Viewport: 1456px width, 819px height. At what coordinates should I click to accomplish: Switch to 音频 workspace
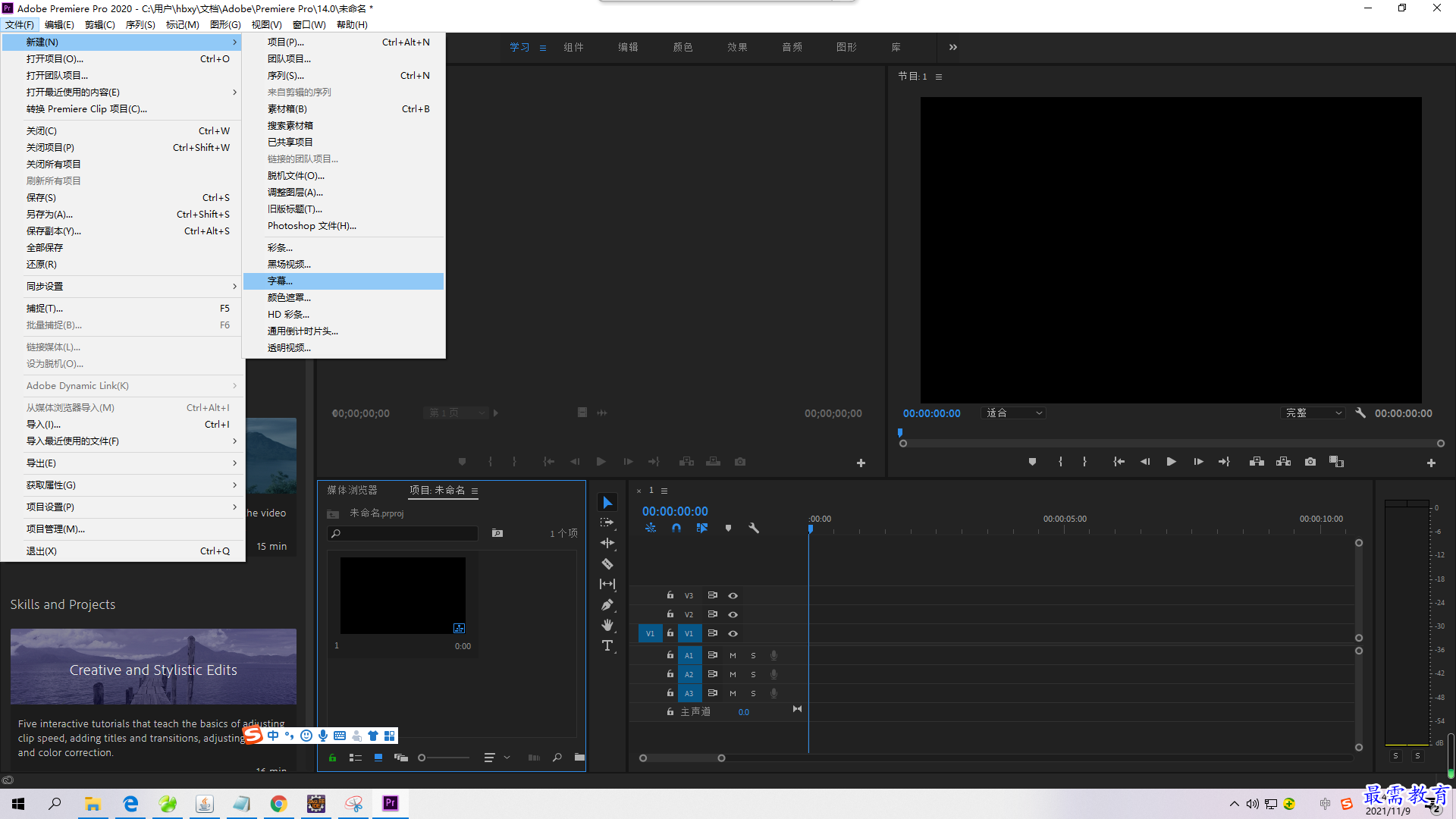pyautogui.click(x=792, y=47)
